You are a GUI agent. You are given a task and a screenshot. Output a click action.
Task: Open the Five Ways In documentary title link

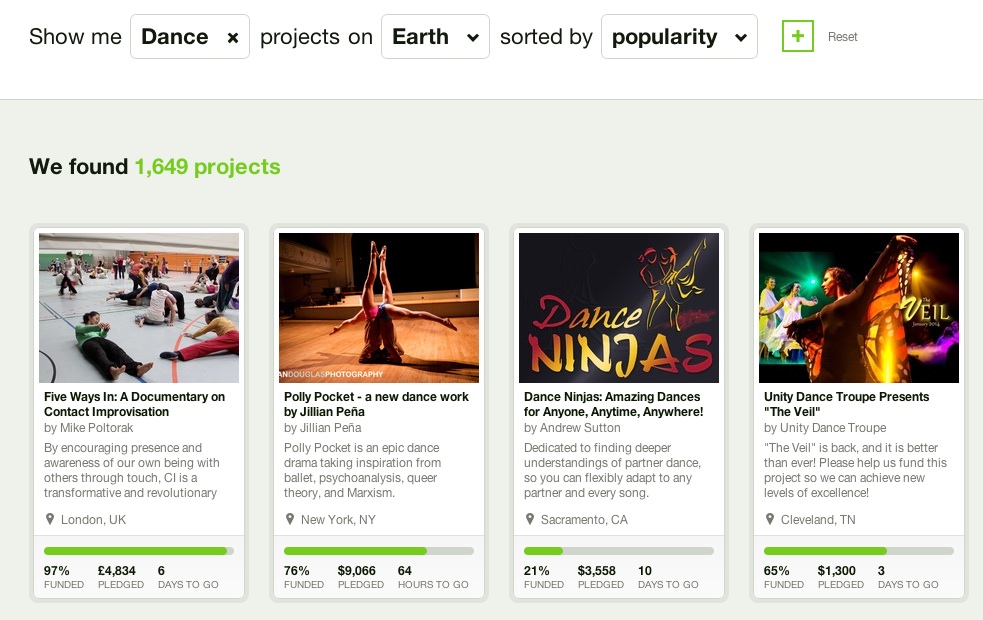coord(134,404)
